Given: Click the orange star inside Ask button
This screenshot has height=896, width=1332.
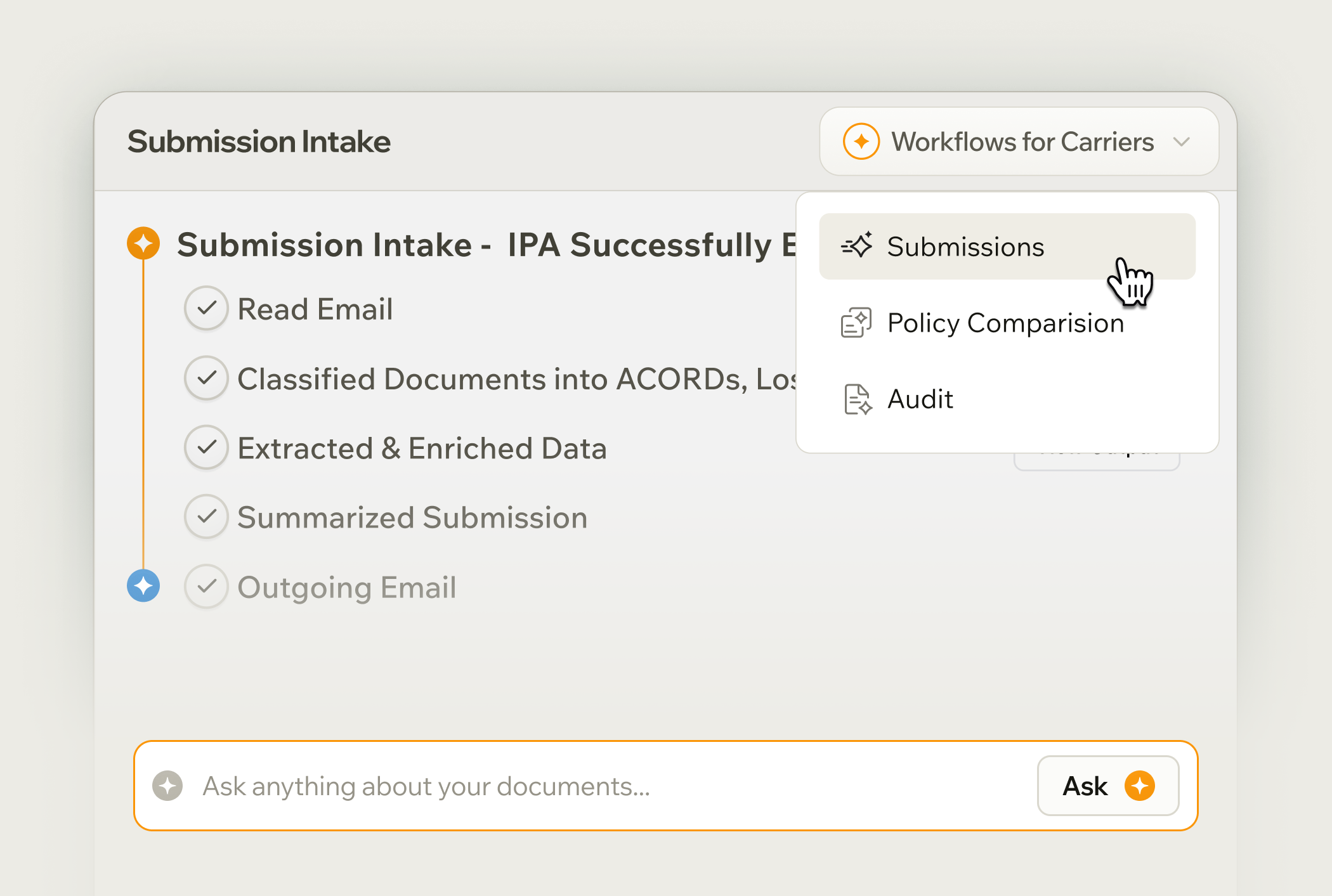Looking at the screenshot, I should [1140, 786].
